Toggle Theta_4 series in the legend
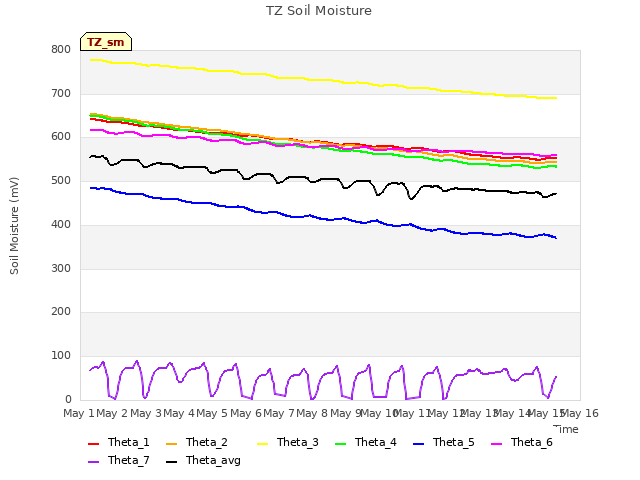Screen dimensions: 640x480 366,442
